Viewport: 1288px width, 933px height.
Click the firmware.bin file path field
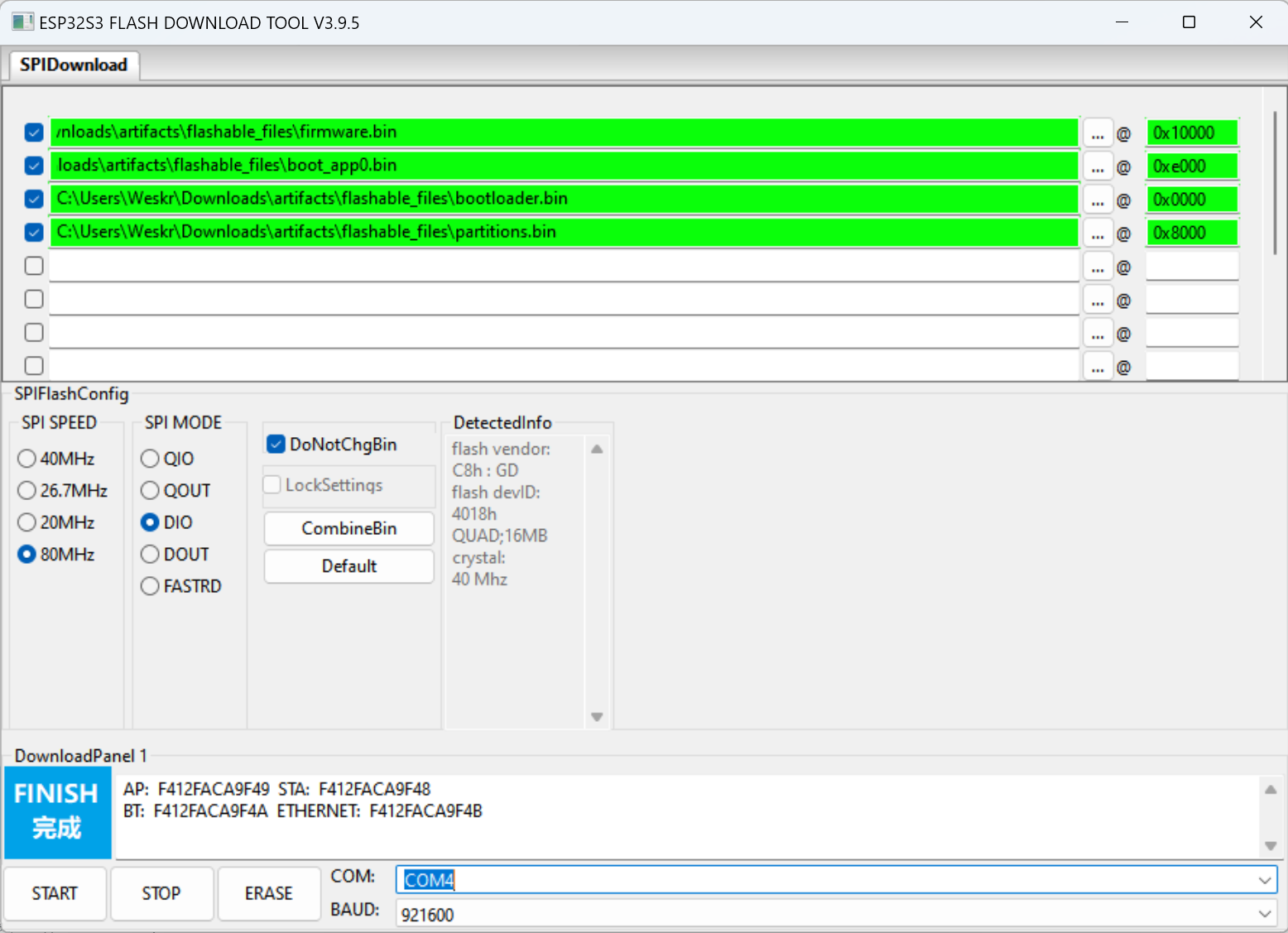(565, 132)
